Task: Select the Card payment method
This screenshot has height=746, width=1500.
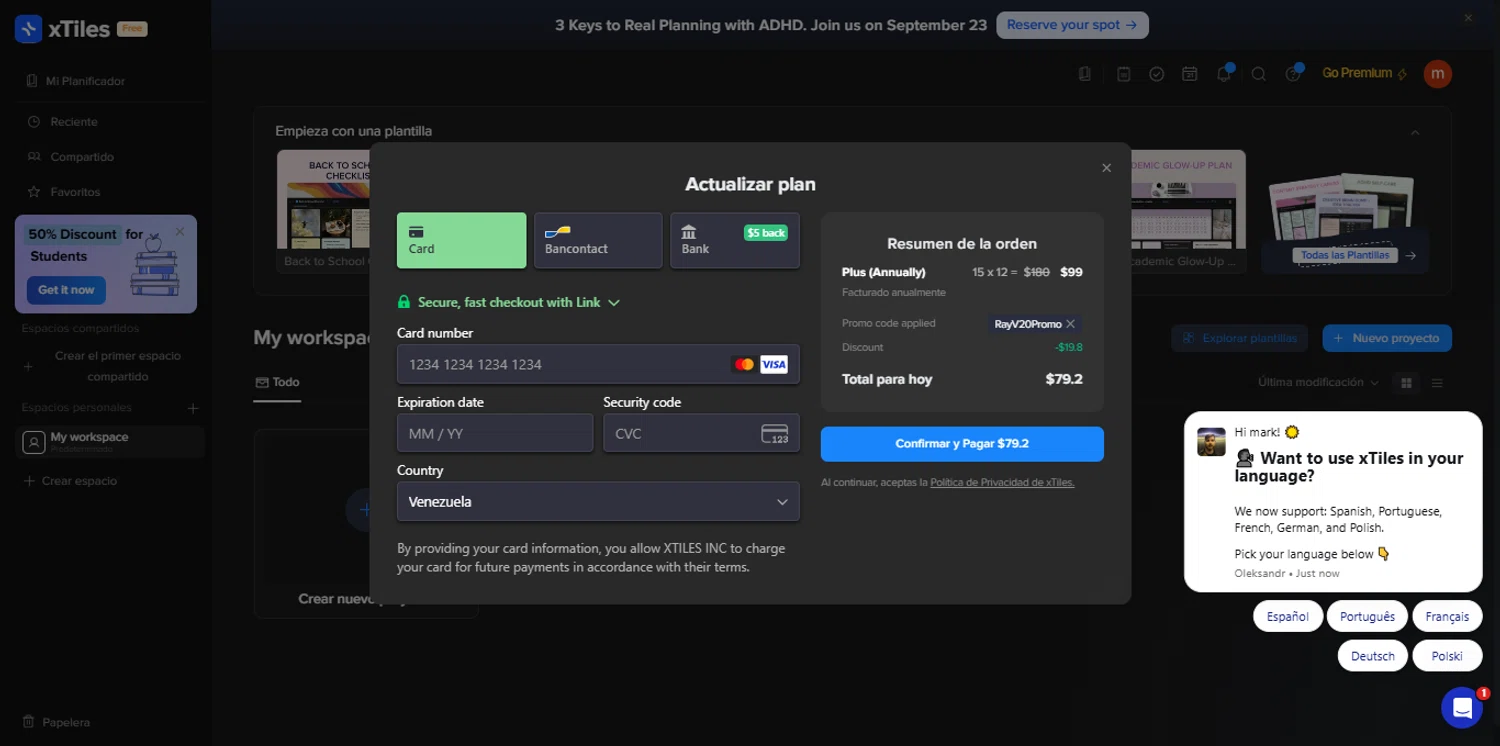Action: click(x=461, y=240)
